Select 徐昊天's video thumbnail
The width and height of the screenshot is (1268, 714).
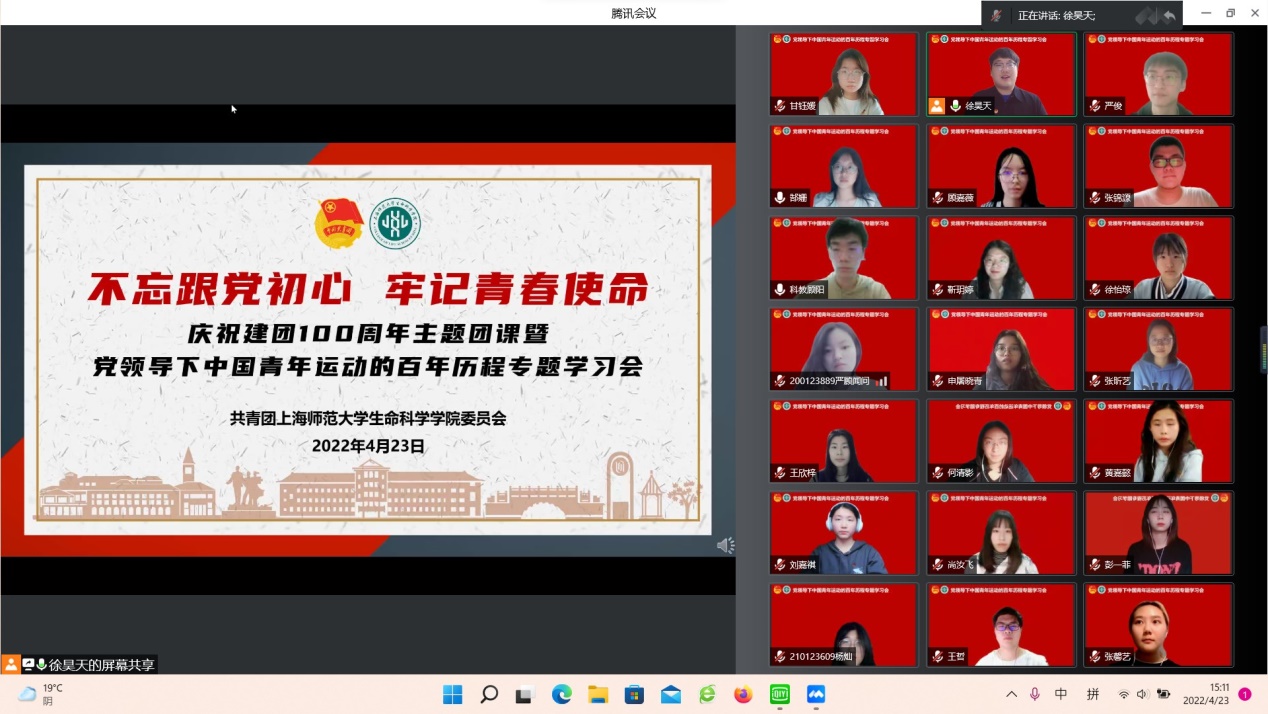pyautogui.click(x=1001, y=74)
